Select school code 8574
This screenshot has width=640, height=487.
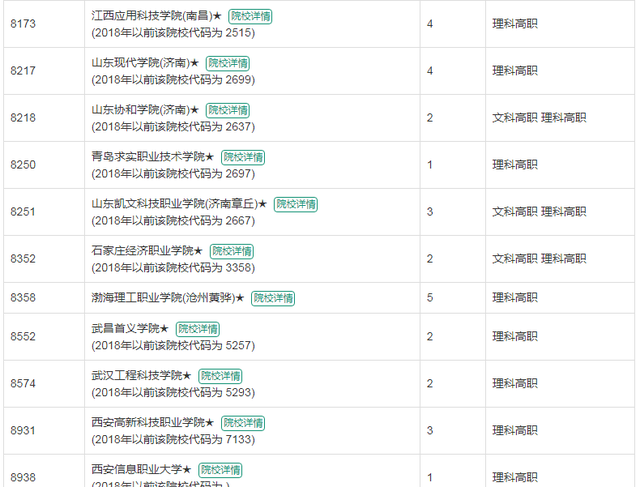tap(23, 383)
